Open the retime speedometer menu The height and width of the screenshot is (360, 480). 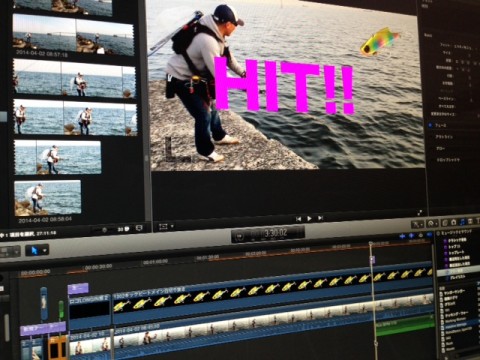pyautogui.click(x=433, y=223)
